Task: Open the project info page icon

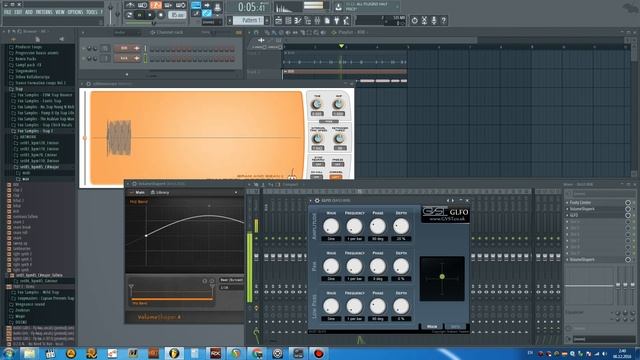Action: (327, 20)
